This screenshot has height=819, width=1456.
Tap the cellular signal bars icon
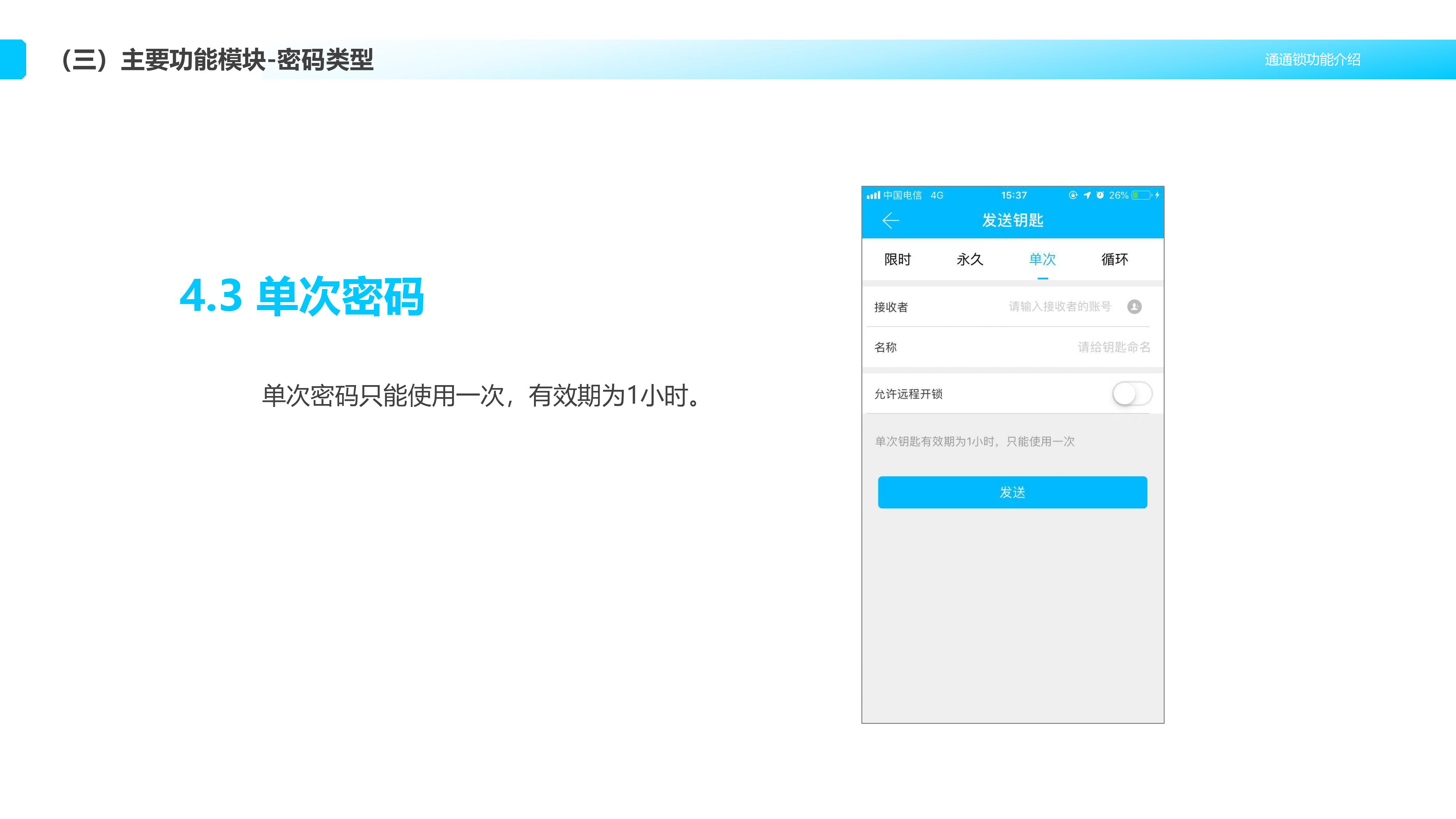pyautogui.click(x=873, y=195)
